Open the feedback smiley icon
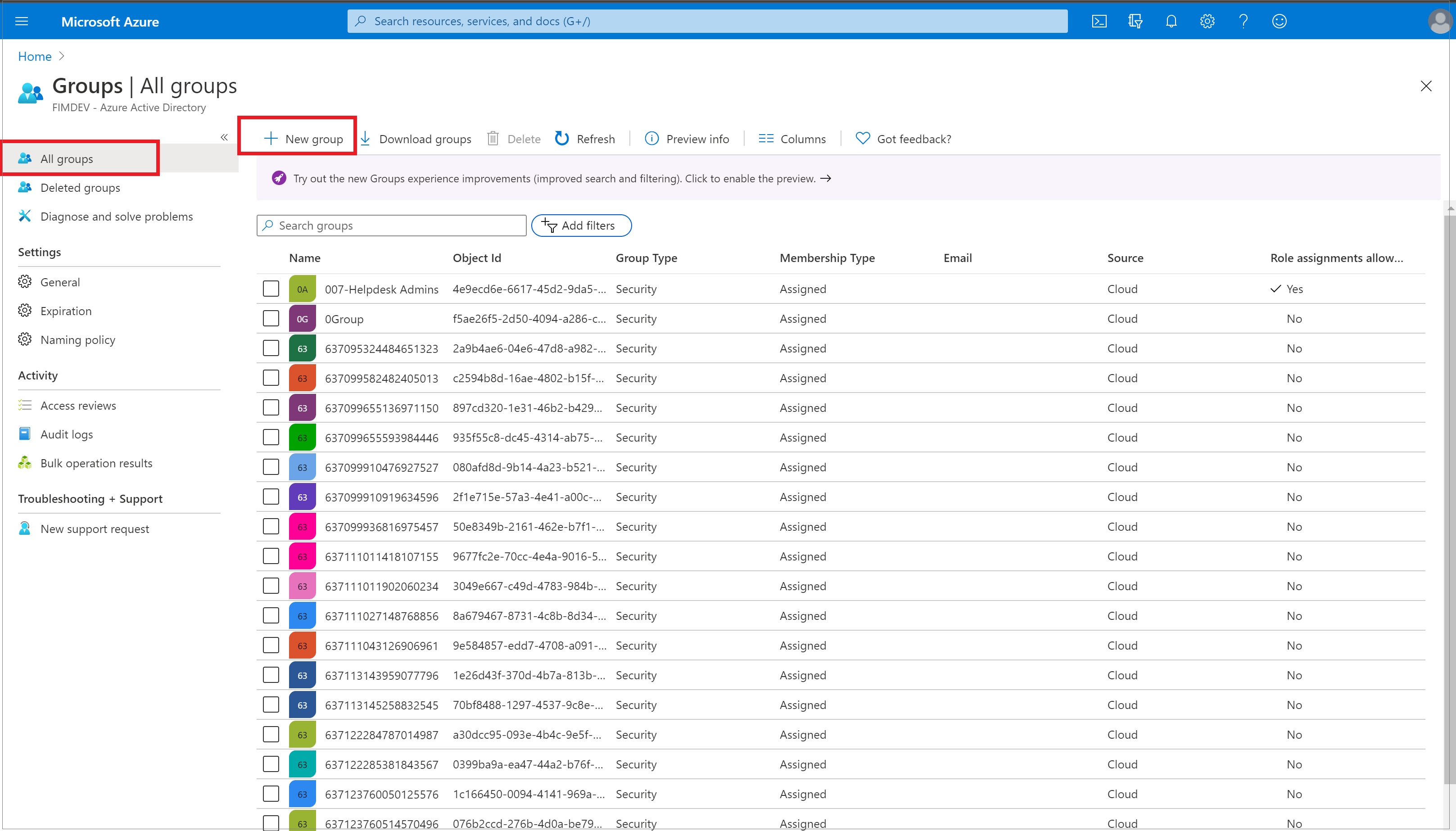The height and width of the screenshot is (831, 1456). tap(1279, 22)
